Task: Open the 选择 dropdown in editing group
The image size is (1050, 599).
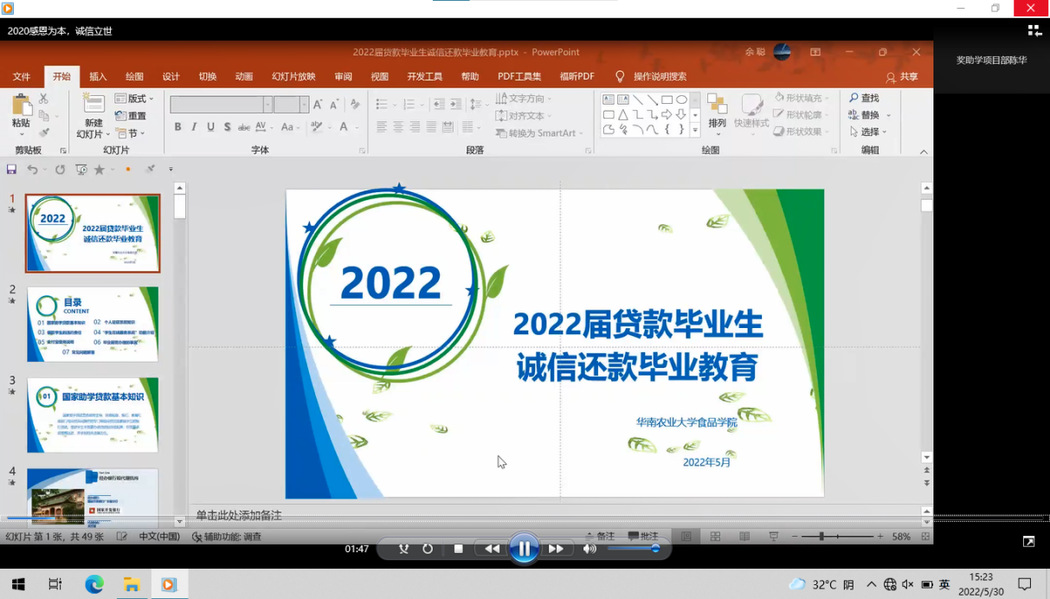Action: [x=870, y=132]
